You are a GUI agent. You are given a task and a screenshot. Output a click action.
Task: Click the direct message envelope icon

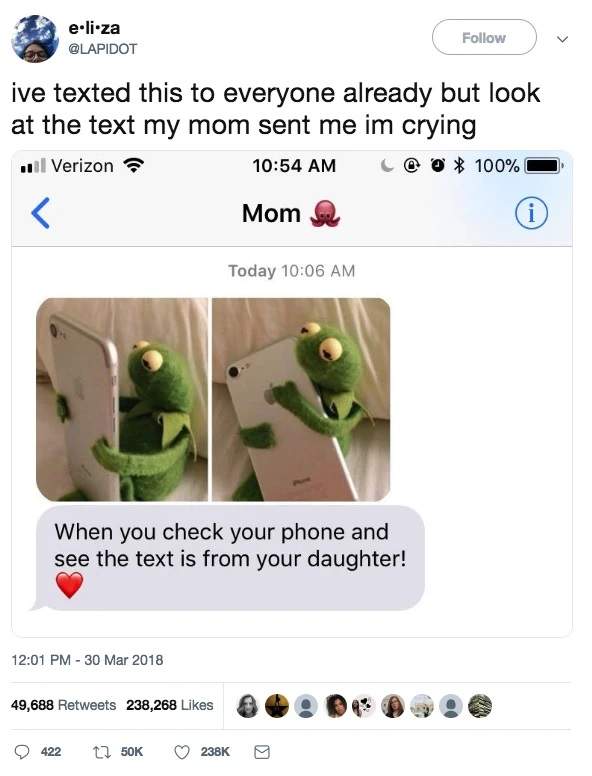[x=262, y=752]
